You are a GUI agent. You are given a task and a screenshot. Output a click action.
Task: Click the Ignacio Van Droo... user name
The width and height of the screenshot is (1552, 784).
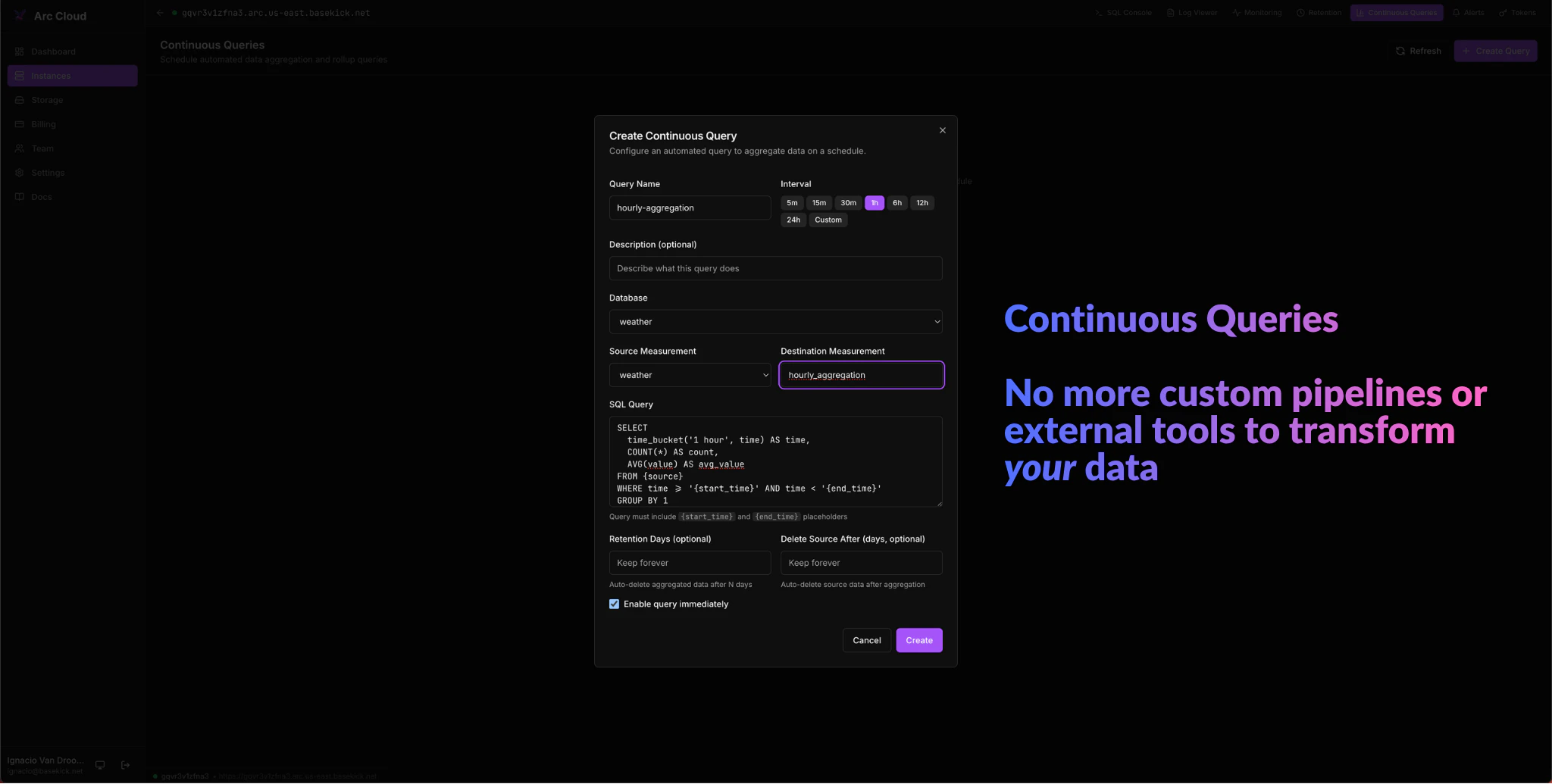[x=45, y=761]
